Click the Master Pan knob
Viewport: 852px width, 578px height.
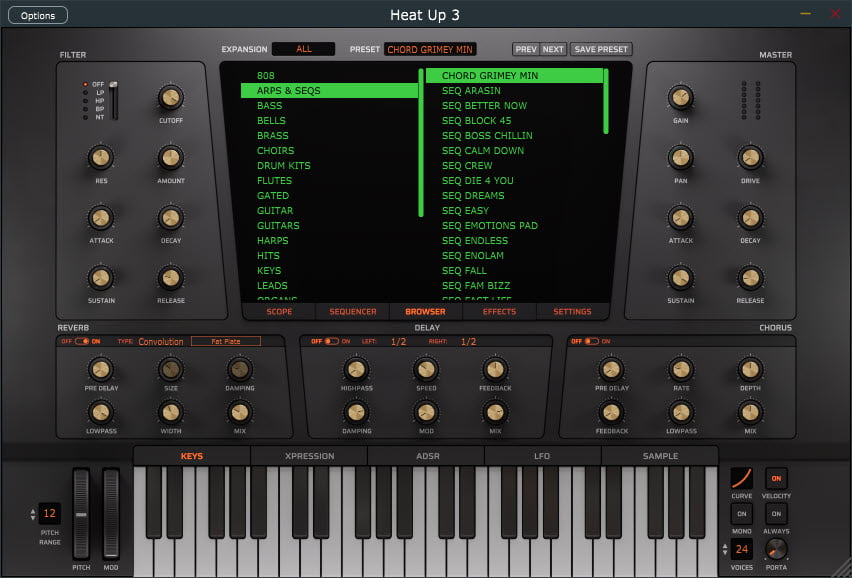pos(680,158)
